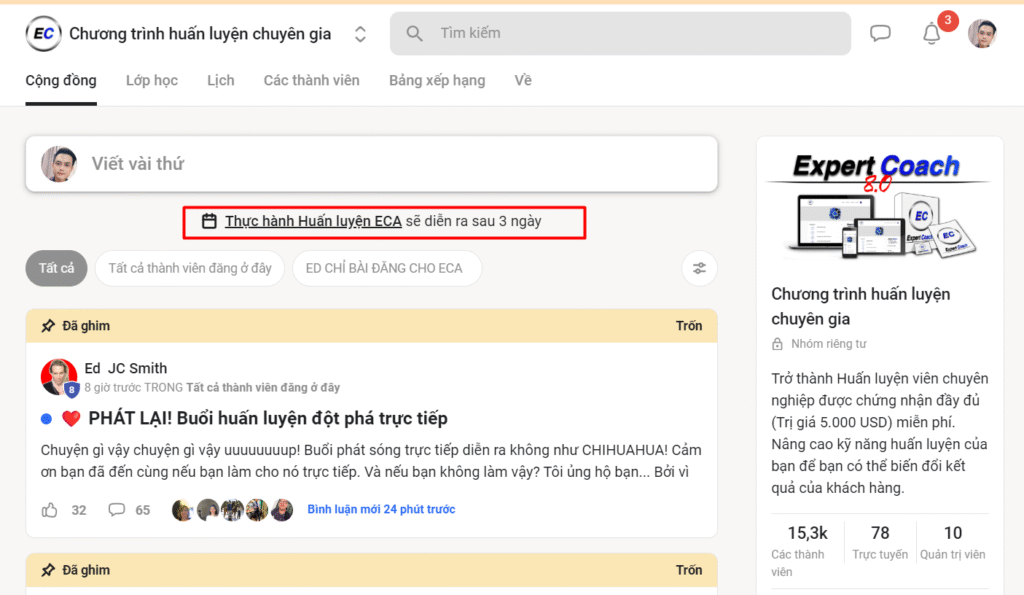The height and width of the screenshot is (595, 1024).
Task: Open the chat messages icon
Action: point(880,33)
